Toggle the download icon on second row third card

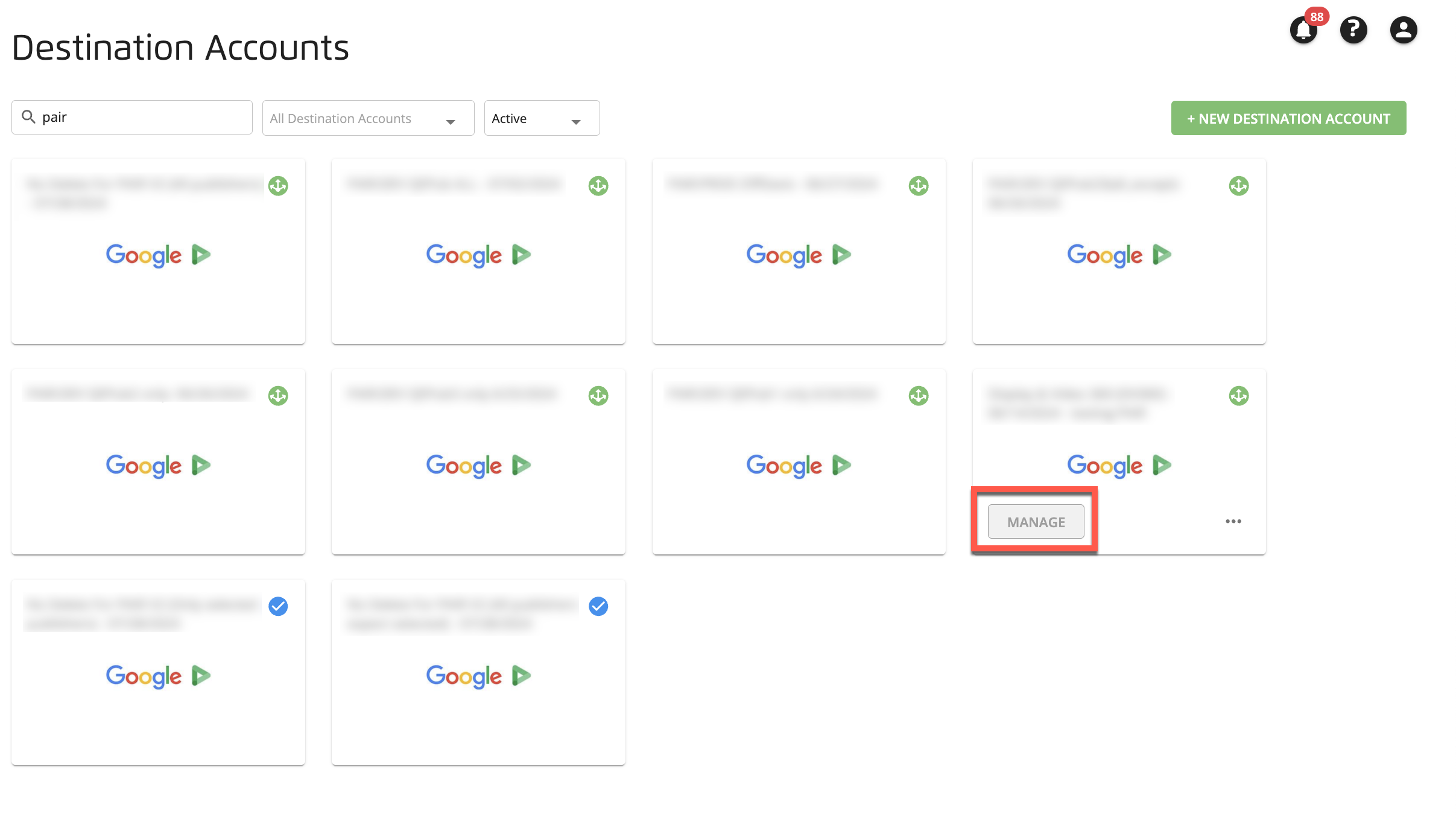tap(918, 396)
